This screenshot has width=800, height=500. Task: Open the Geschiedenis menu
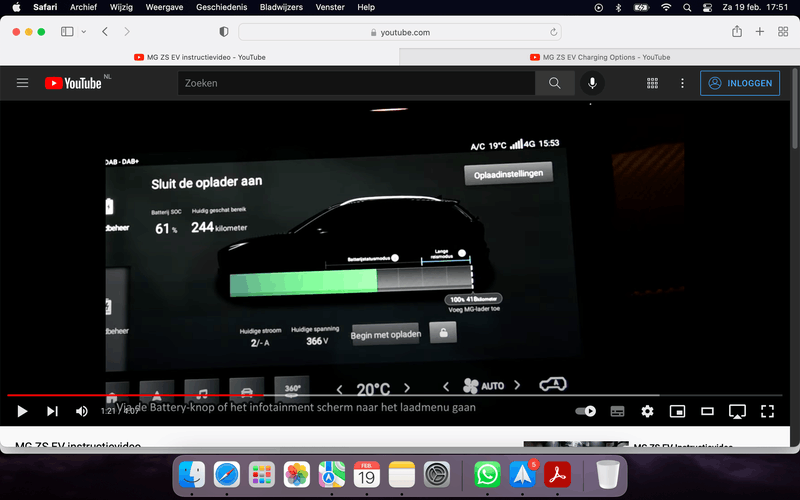pos(221,7)
